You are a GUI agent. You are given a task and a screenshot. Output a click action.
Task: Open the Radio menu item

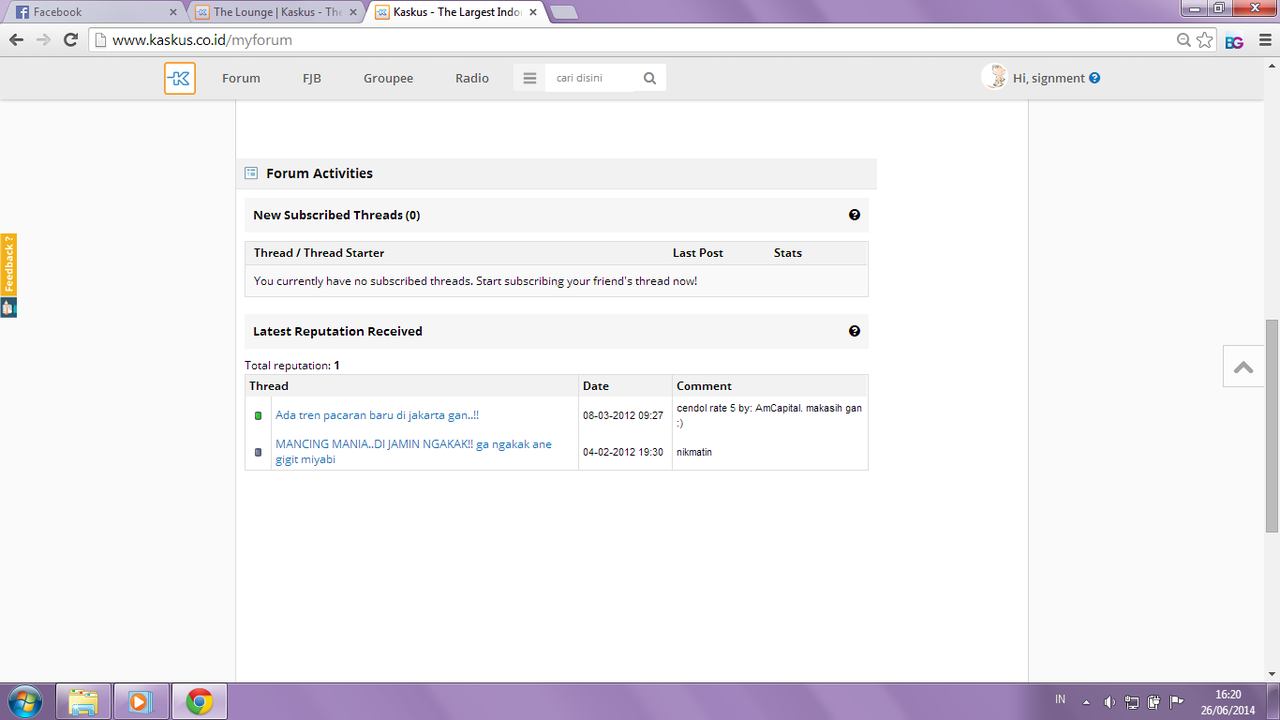point(472,78)
